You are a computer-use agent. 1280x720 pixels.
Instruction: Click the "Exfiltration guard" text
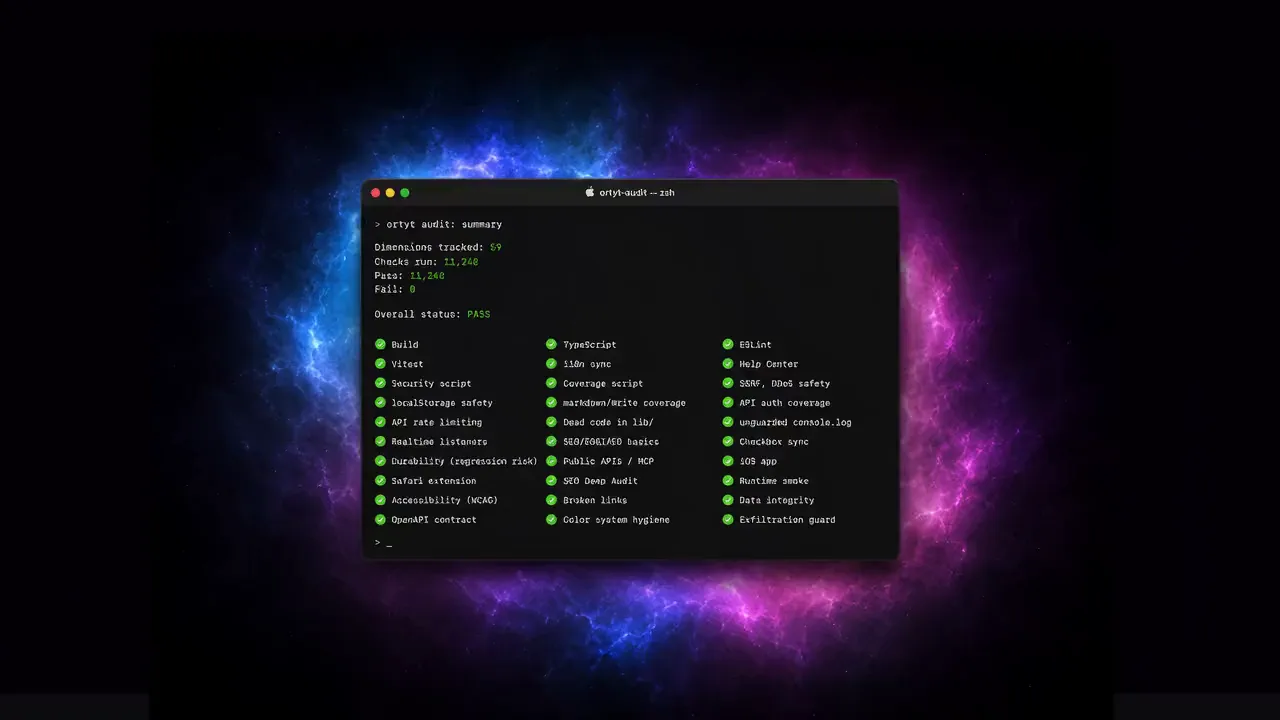tap(787, 520)
